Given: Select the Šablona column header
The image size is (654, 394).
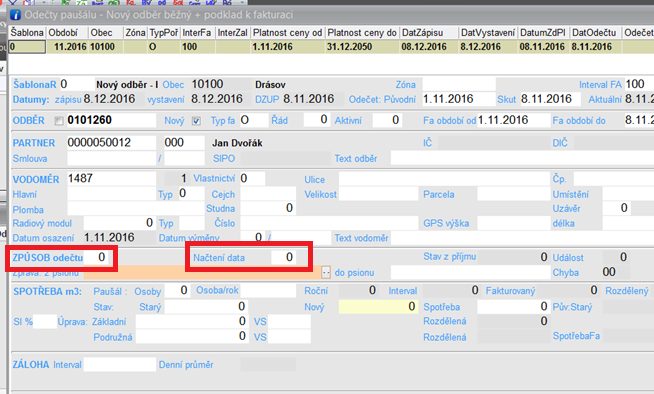Looking at the screenshot, I should [x=27, y=33].
